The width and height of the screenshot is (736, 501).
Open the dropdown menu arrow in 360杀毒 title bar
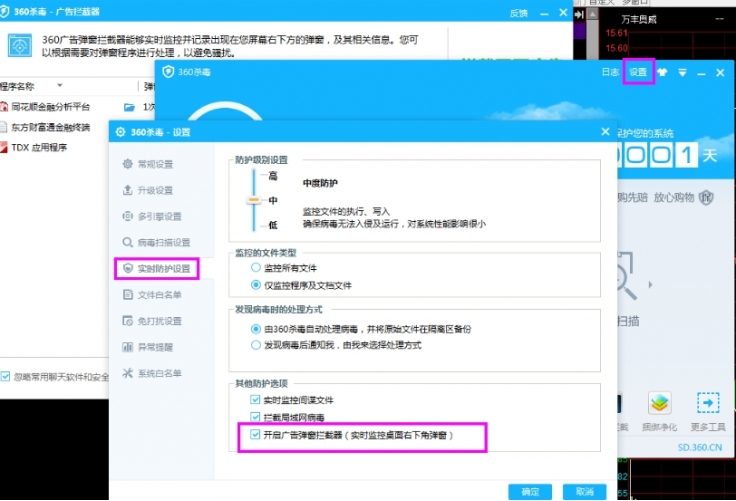click(x=682, y=72)
